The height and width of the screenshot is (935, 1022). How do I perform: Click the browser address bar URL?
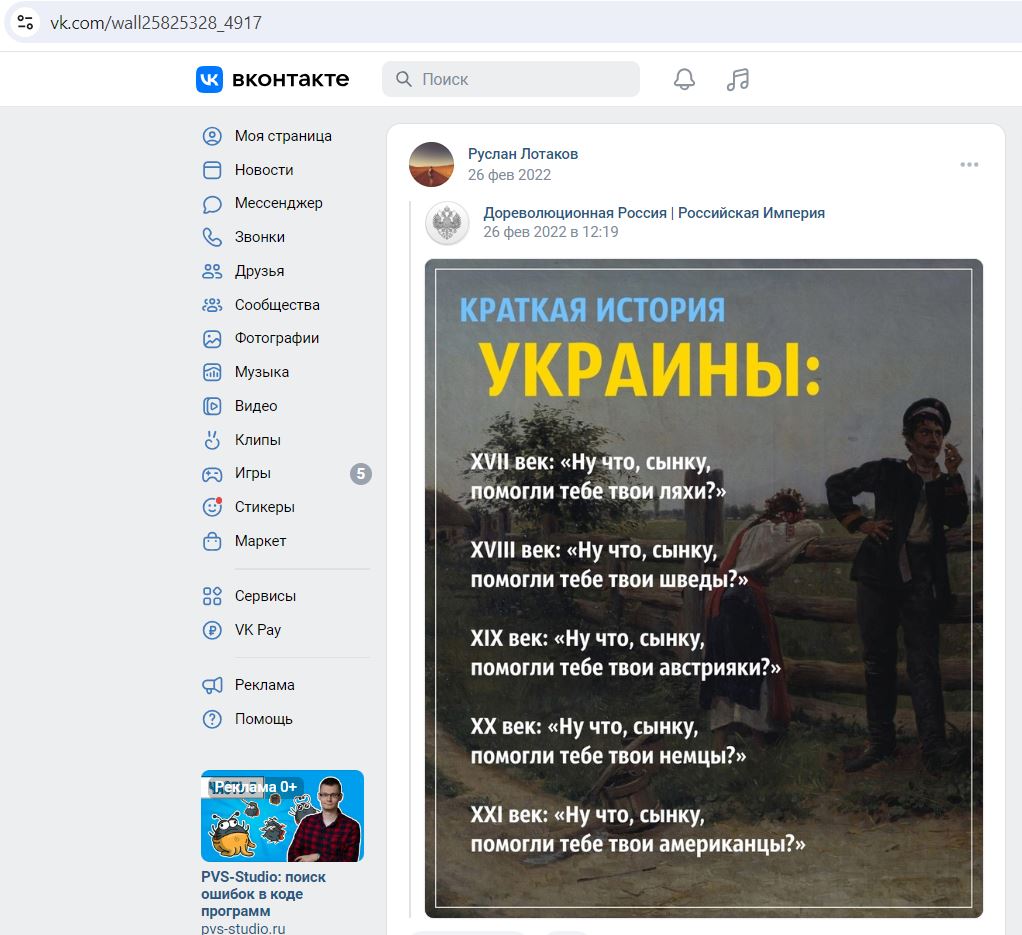(x=156, y=23)
